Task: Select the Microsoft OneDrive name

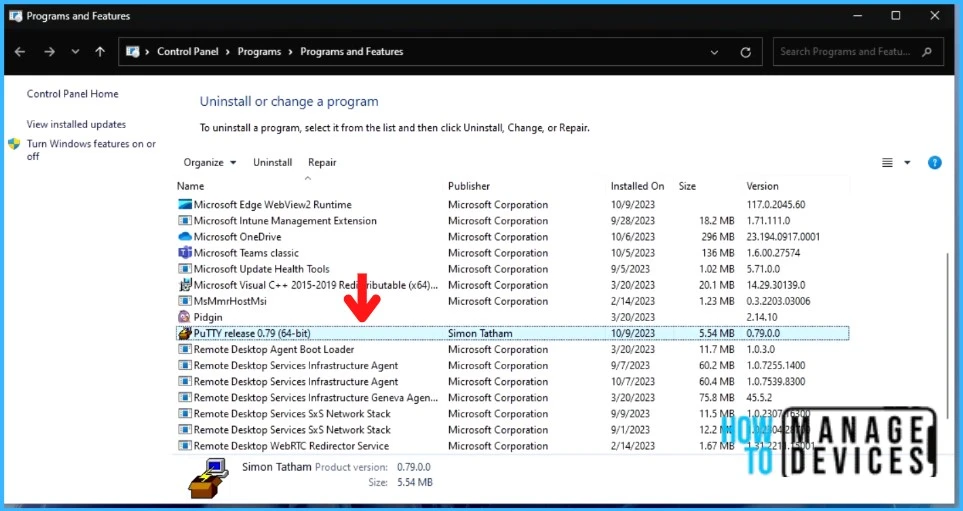Action: pos(237,236)
